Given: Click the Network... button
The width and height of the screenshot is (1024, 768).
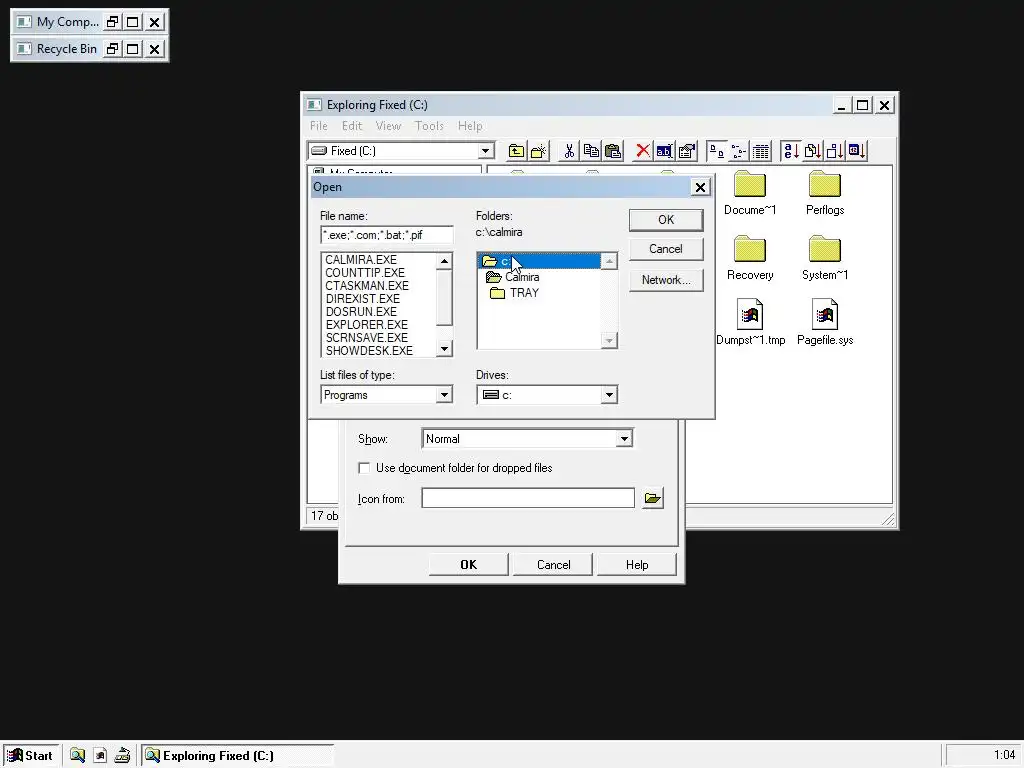Looking at the screenshot, I should tap(666, 280).
